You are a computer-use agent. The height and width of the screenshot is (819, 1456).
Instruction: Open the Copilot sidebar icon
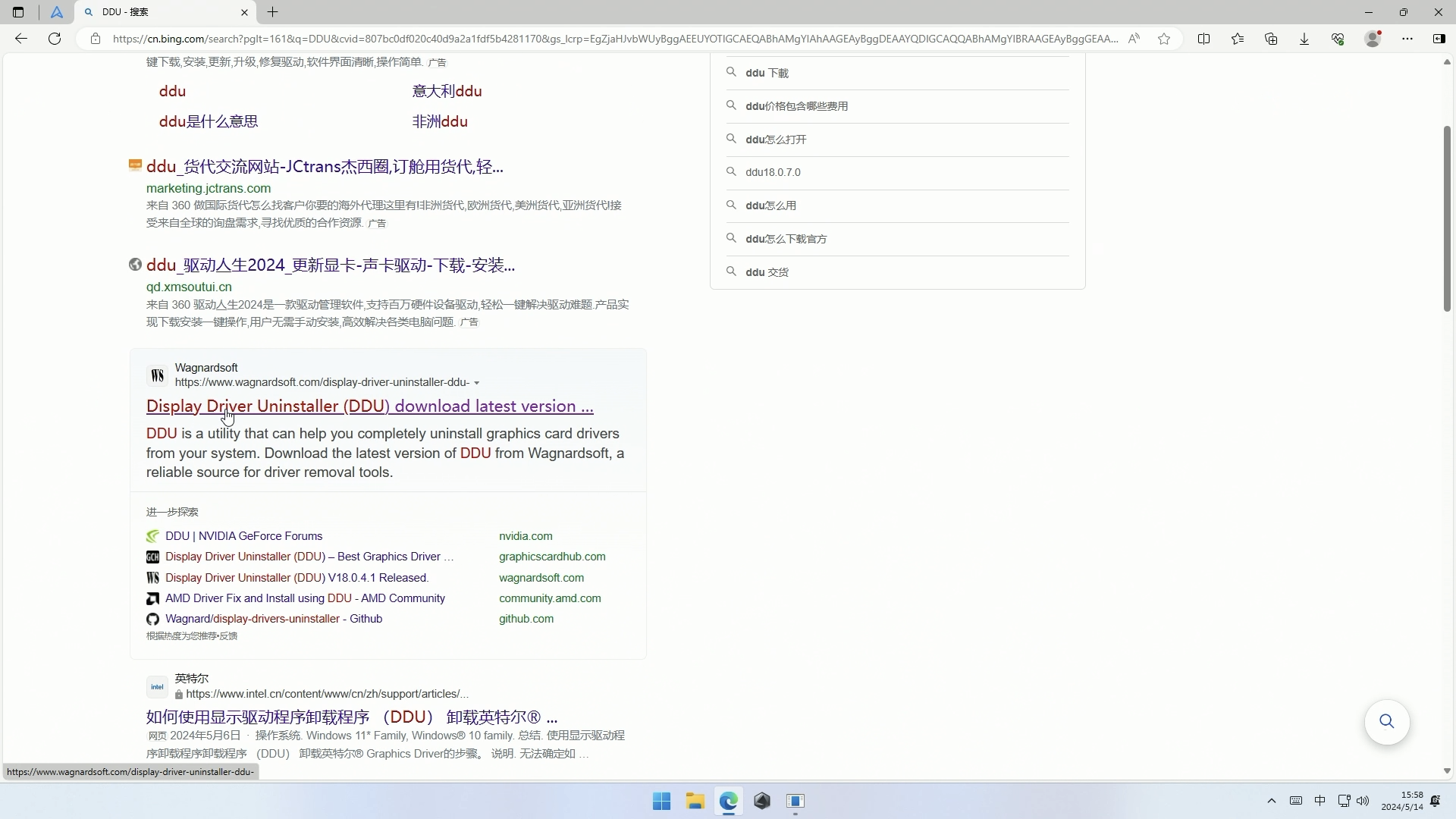1439,39
